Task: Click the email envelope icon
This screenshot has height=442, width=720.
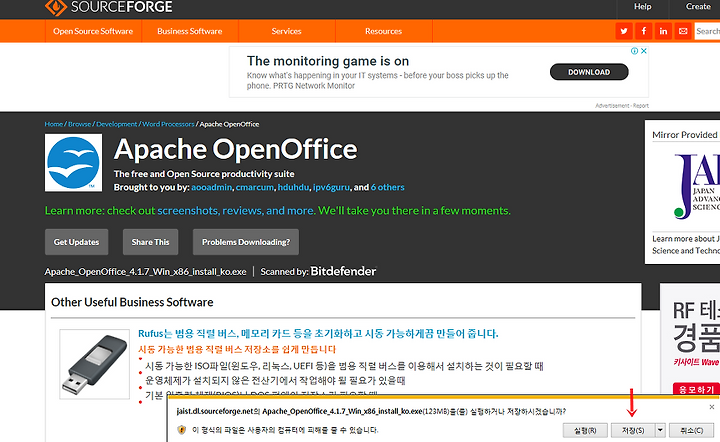Action: [x=683, y=31]
